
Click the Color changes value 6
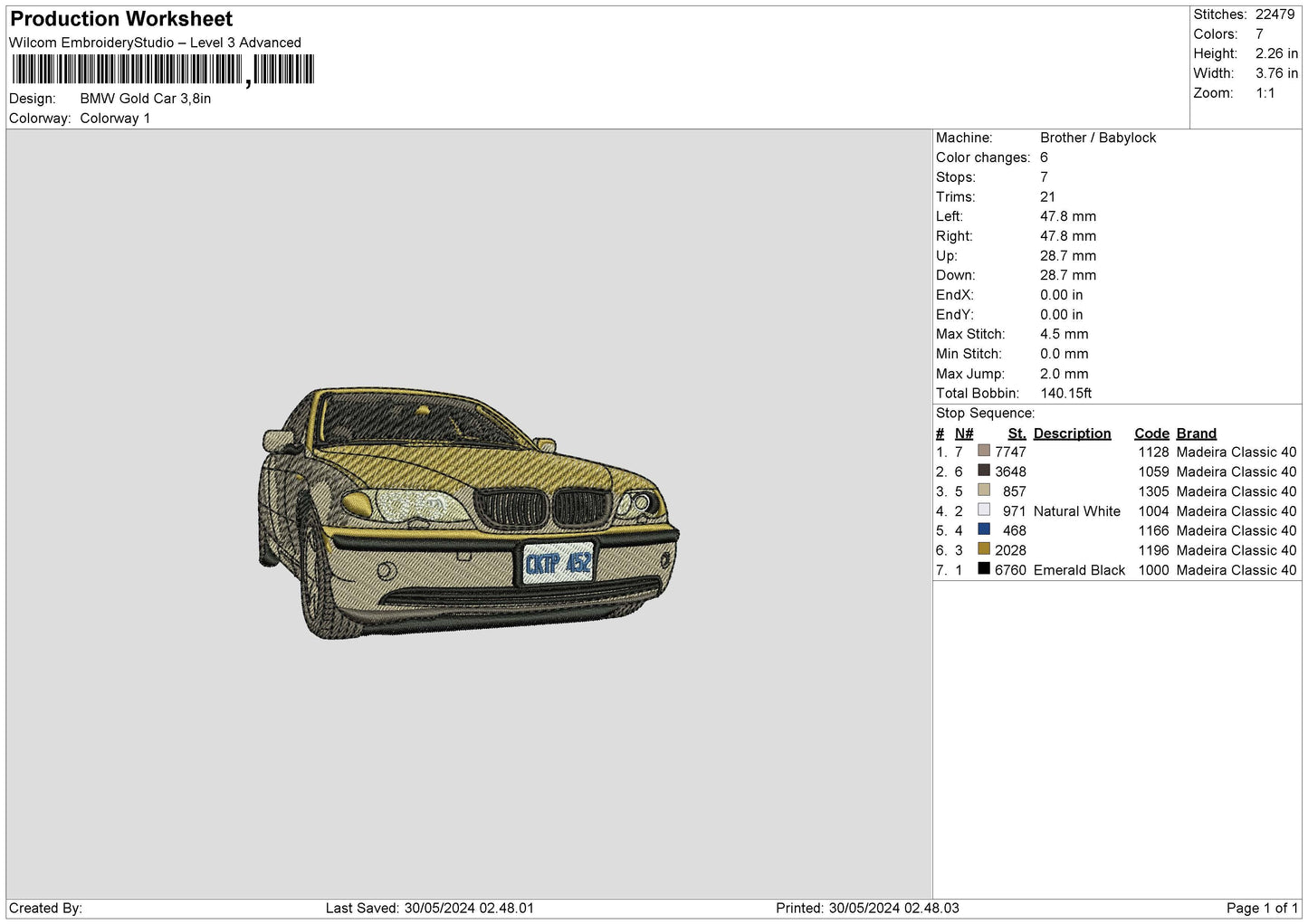click(1044, 157)
